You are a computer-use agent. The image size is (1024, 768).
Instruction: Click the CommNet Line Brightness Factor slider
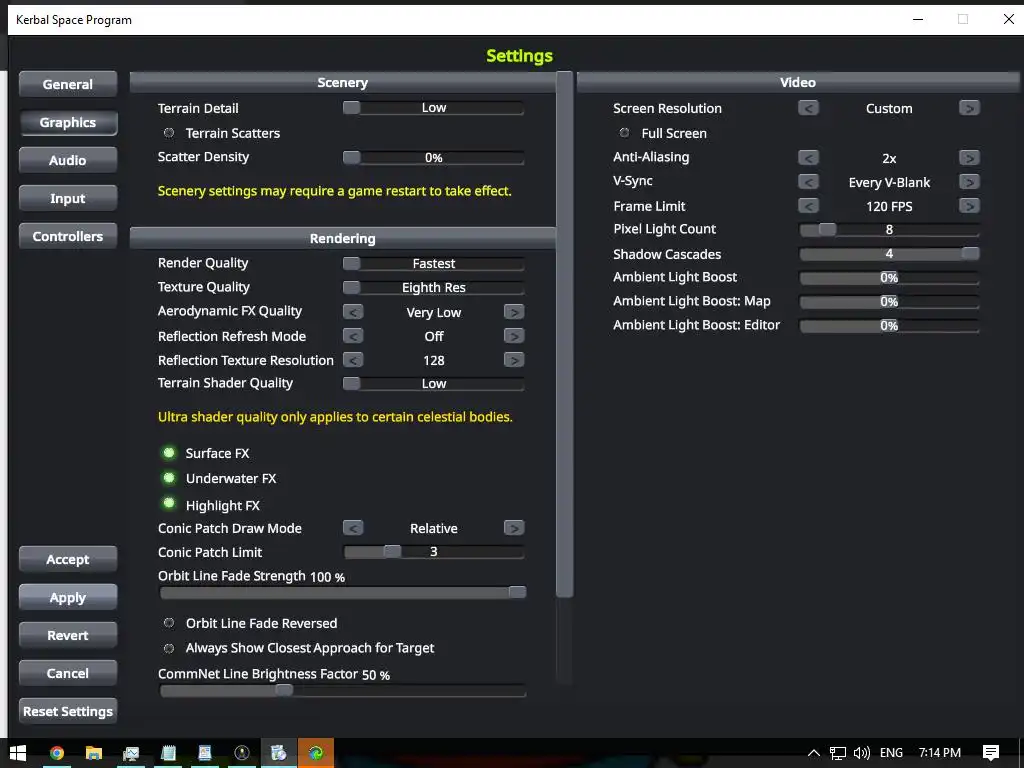click(x=343, y=690)
